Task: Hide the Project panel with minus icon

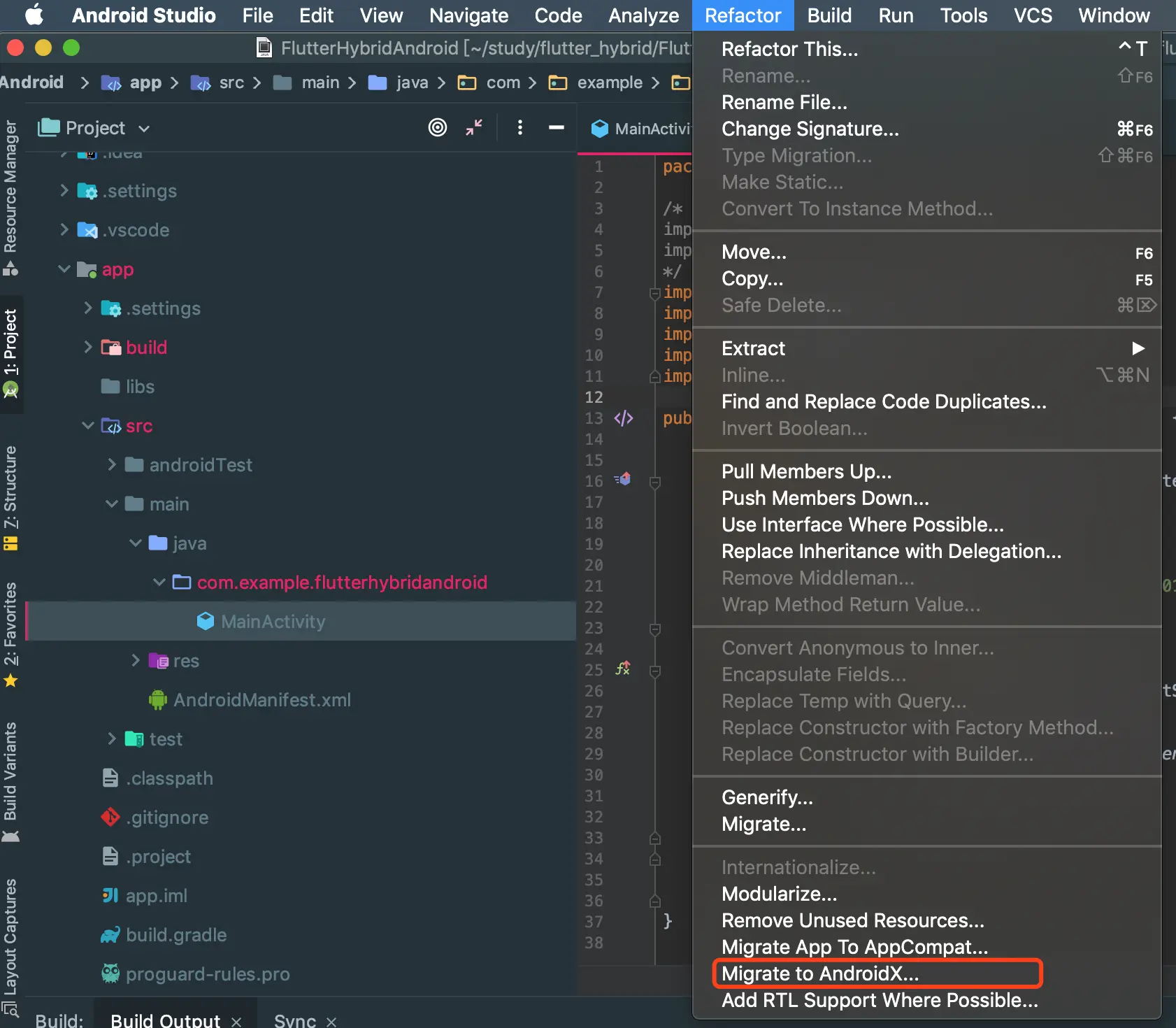Action: [557, 127]
